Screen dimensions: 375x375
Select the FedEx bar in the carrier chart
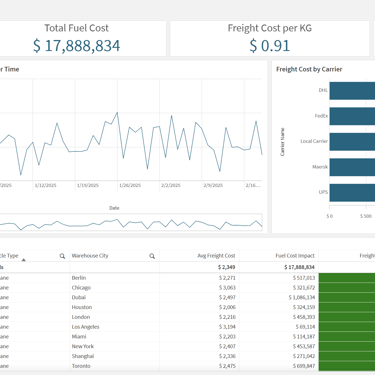click(352, 116)
